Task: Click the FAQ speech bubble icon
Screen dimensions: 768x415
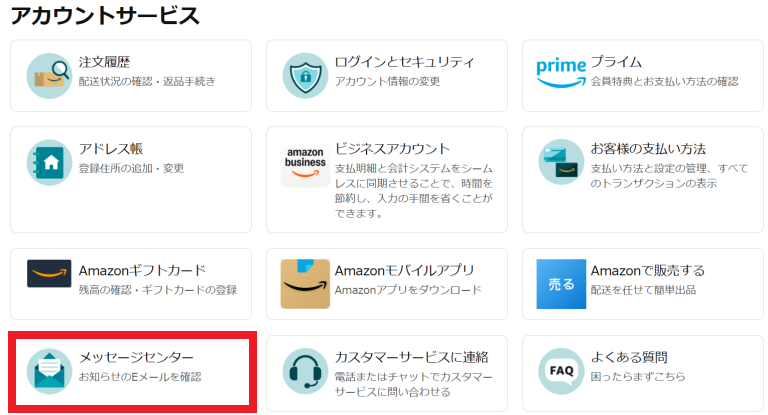Action: coord(561,370)
